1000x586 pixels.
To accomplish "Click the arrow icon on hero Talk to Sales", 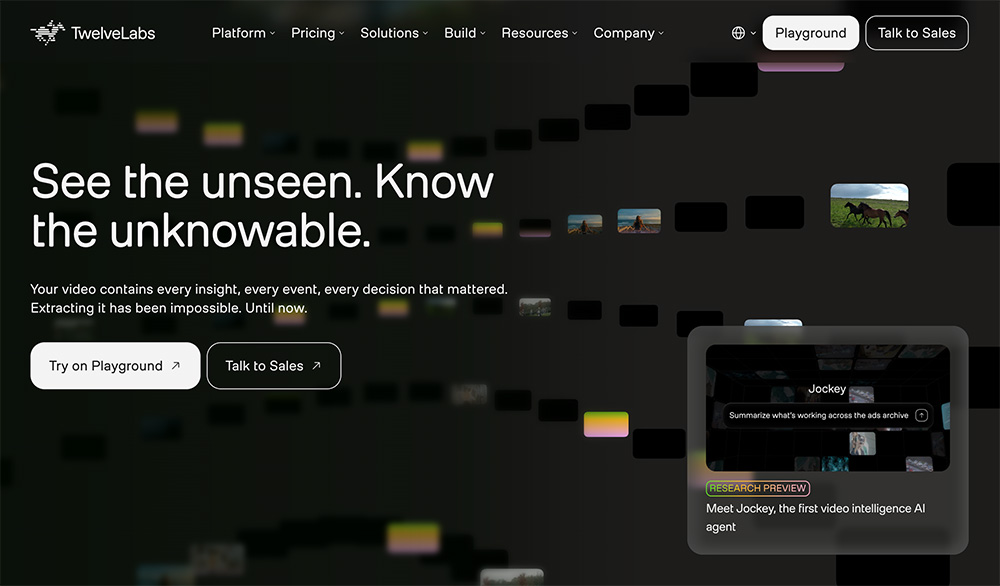I will click(316, 365).
